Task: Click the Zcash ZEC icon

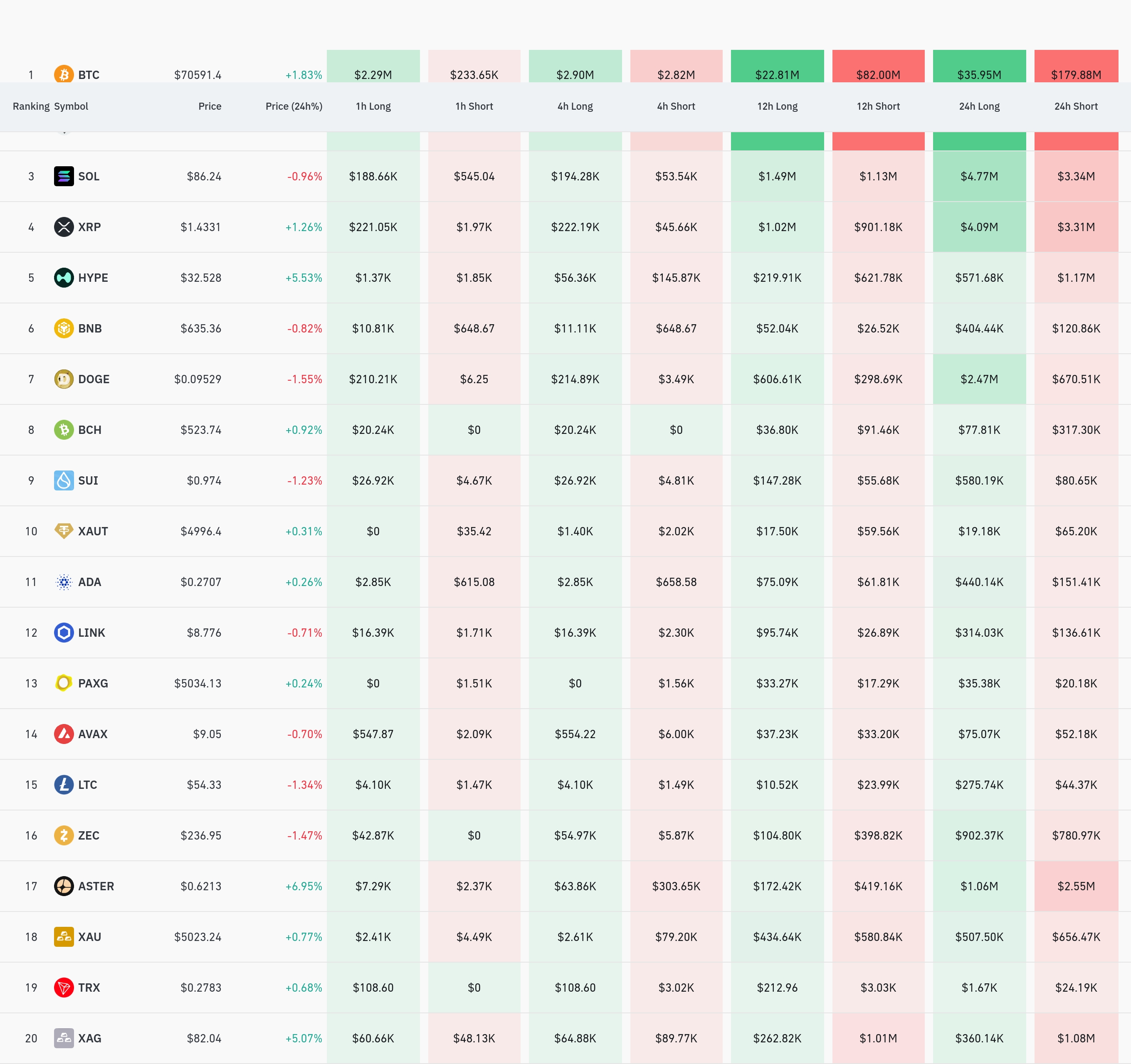Action: coord(64,835)
